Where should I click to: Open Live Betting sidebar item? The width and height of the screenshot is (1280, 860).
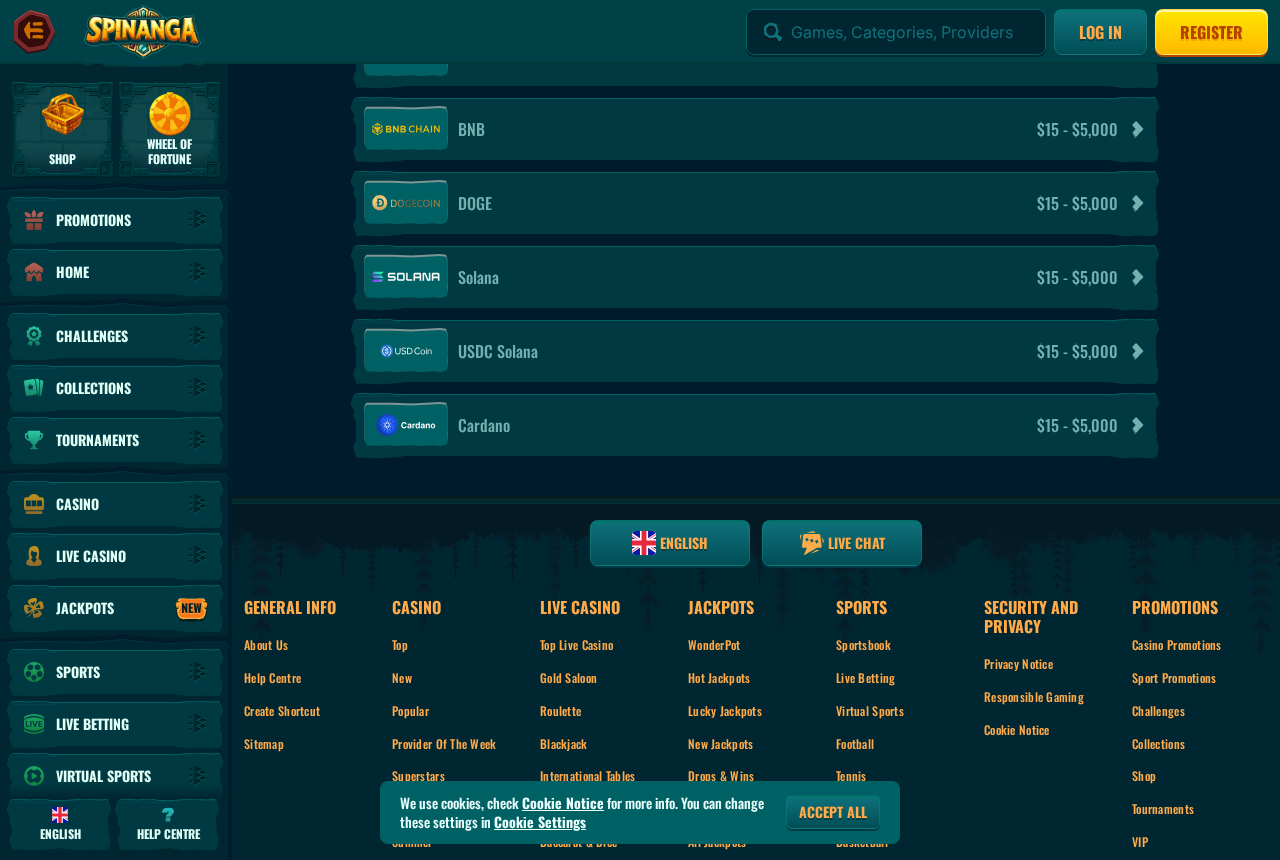click(x=115, y=724)
